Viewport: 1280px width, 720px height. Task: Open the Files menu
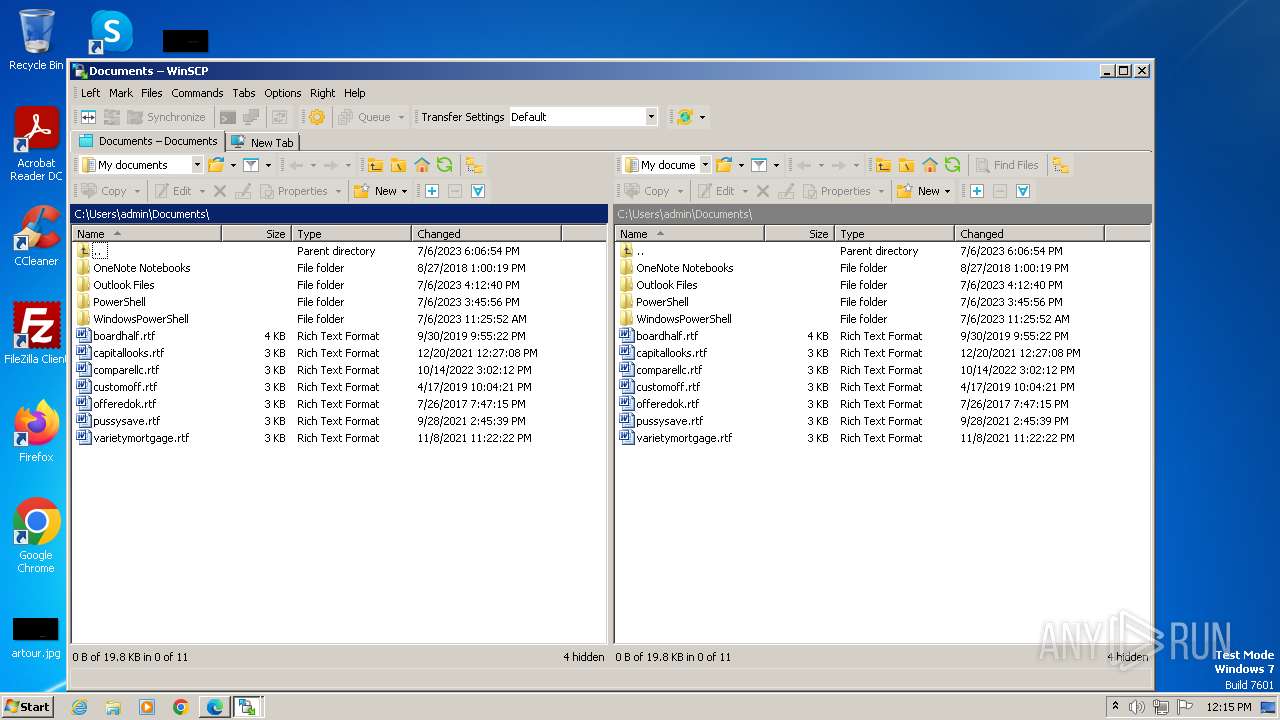152,93
